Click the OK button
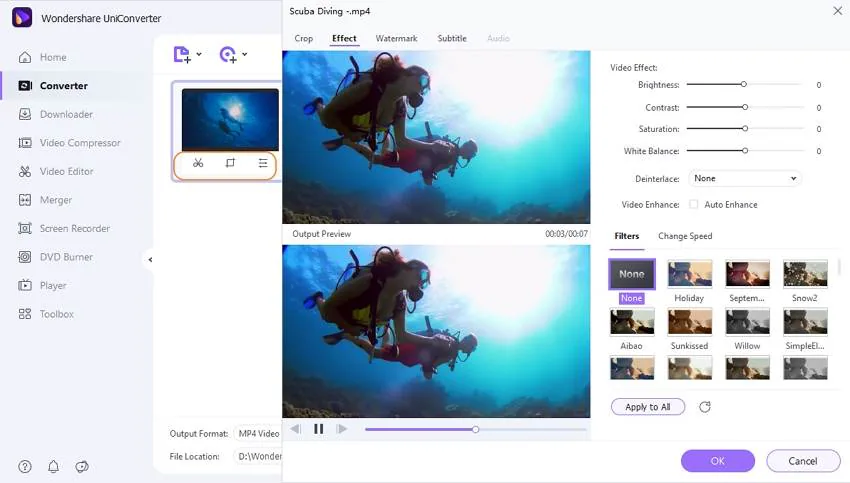This screenshot has width=850, height=483. click(718, 461)
